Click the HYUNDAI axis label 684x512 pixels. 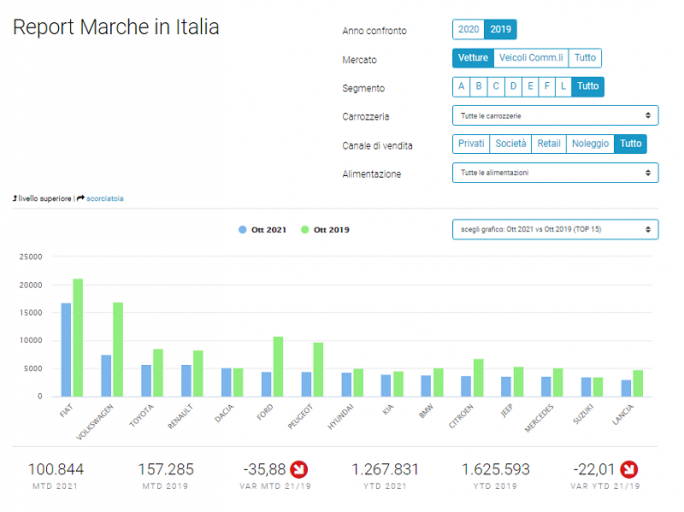pyautogui.click(x=340, y=417)
